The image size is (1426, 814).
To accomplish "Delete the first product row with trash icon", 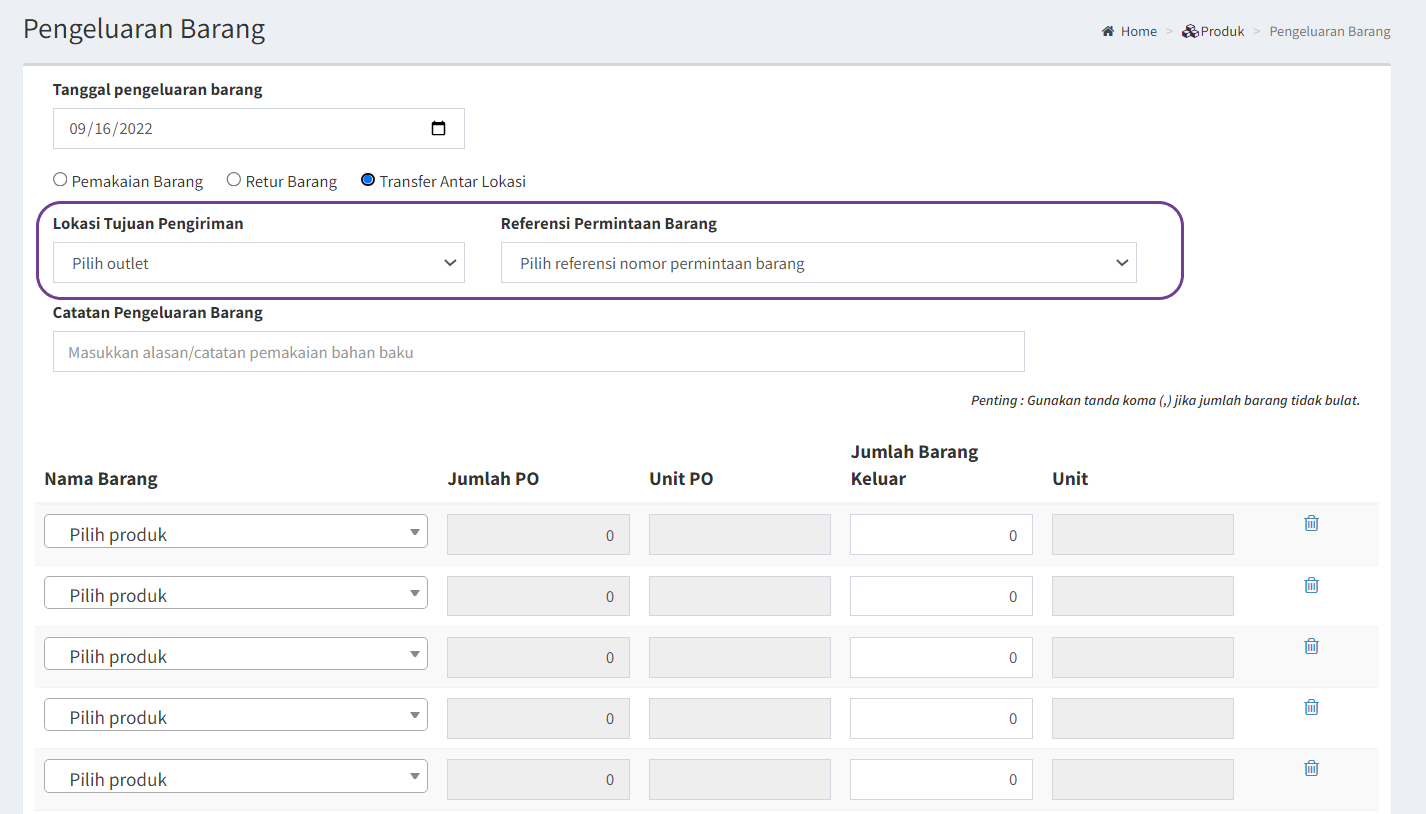I will pyautogui.click(x=1311, y=523).
